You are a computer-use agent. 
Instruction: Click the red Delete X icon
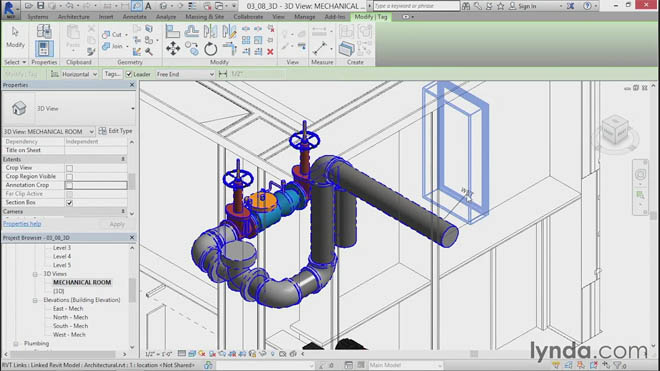270,52
